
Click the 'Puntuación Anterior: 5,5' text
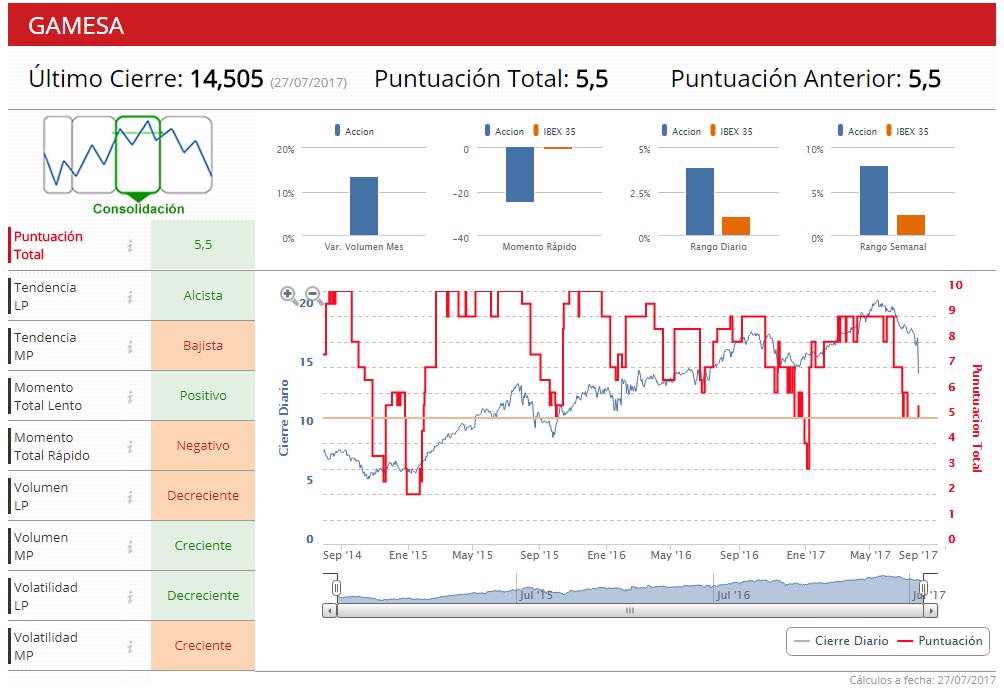tap(806, 79)
